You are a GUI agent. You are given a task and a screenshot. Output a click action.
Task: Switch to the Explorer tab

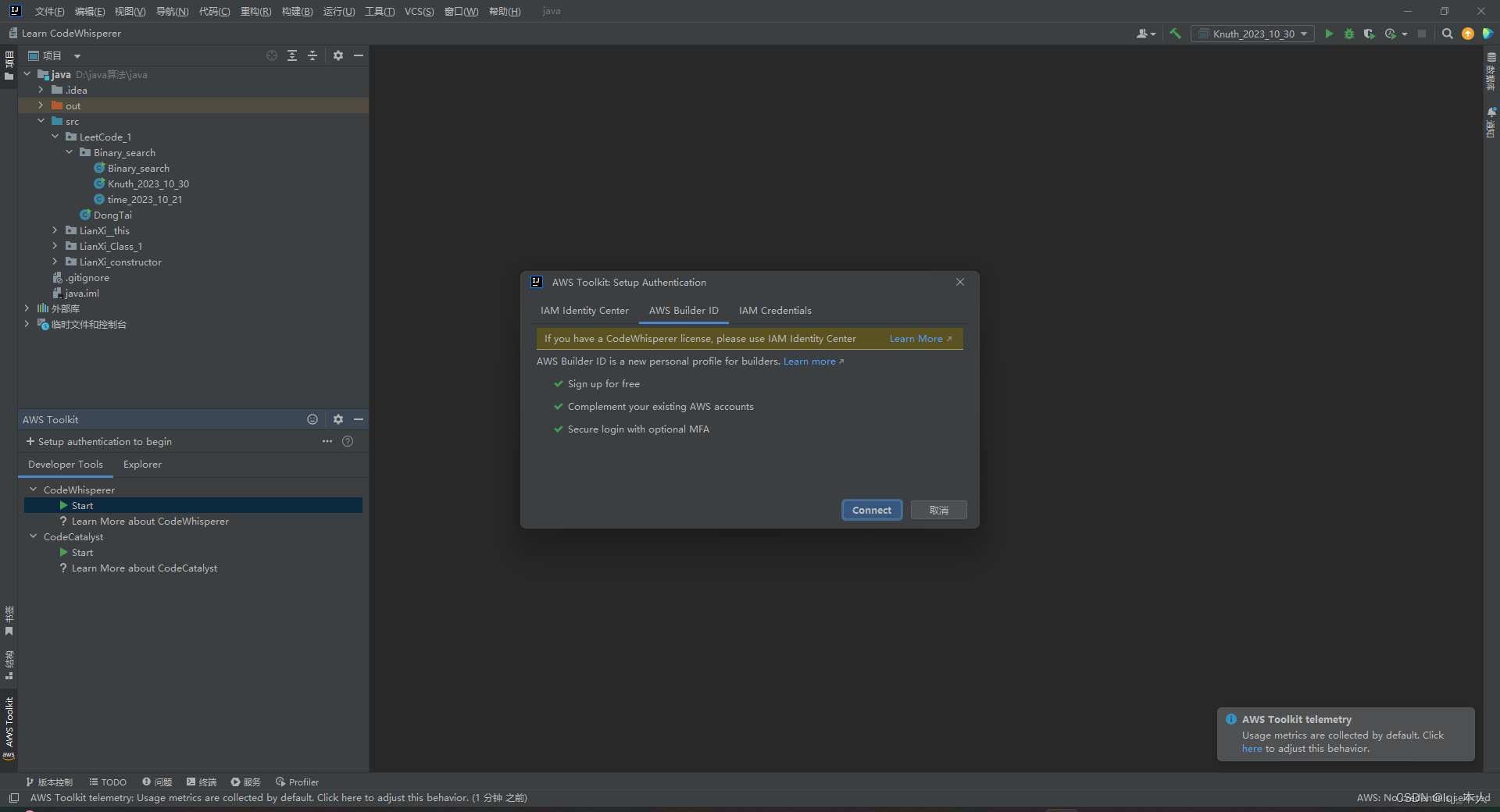coord(142,464)
